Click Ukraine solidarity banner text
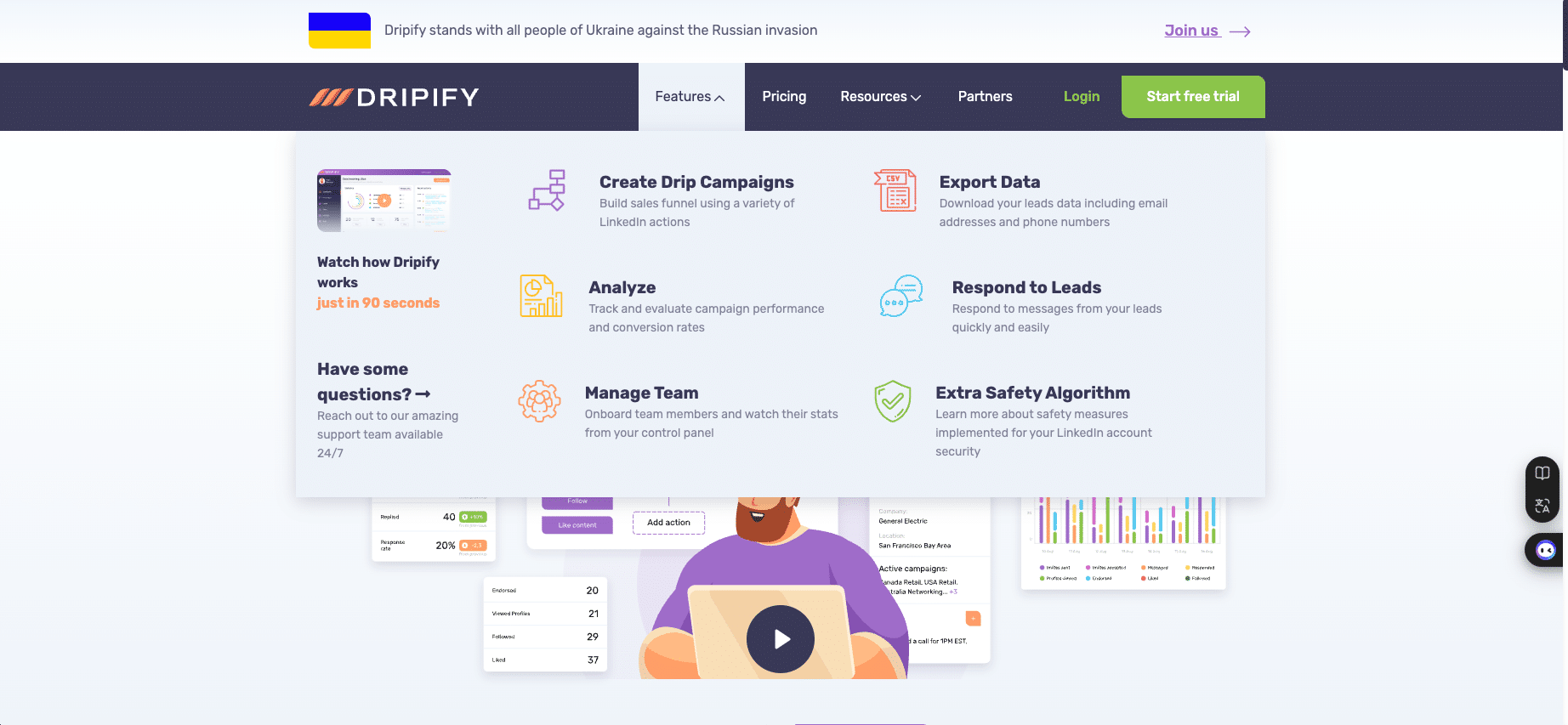1568x725 pixels. pyautogui.click(x=601, y=31)
